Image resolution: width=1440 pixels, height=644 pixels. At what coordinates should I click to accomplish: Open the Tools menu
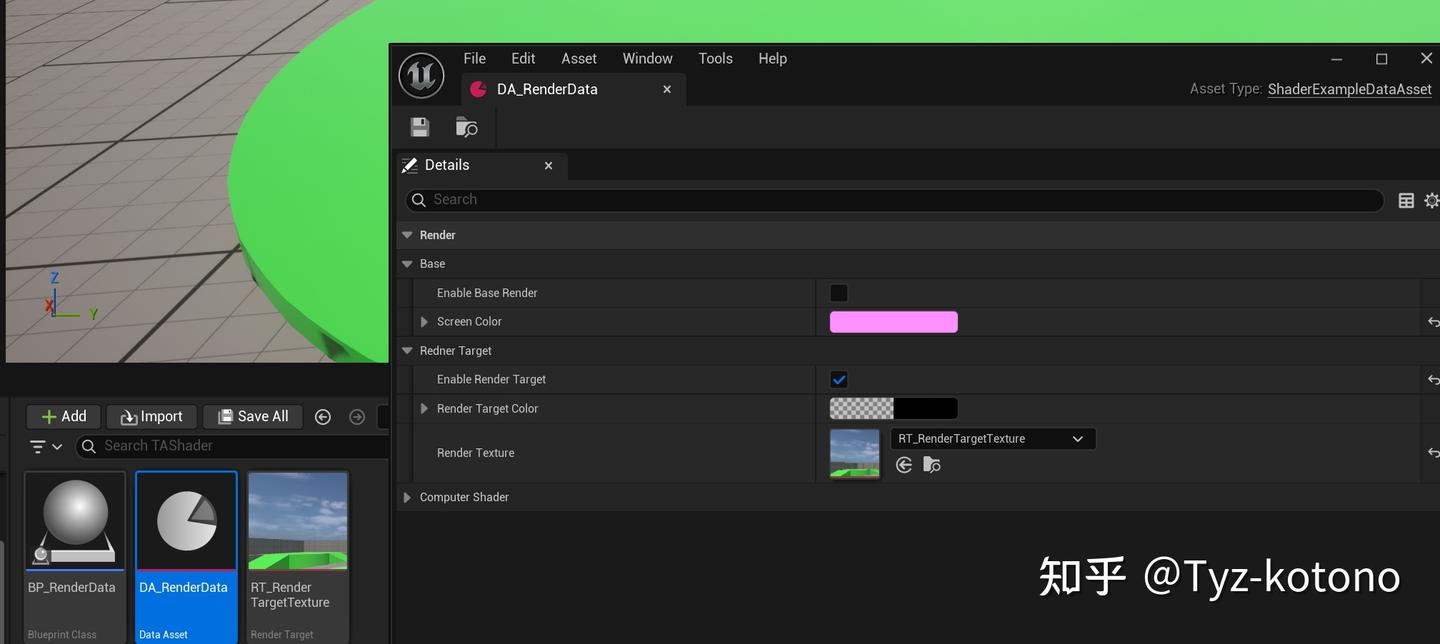715,58
